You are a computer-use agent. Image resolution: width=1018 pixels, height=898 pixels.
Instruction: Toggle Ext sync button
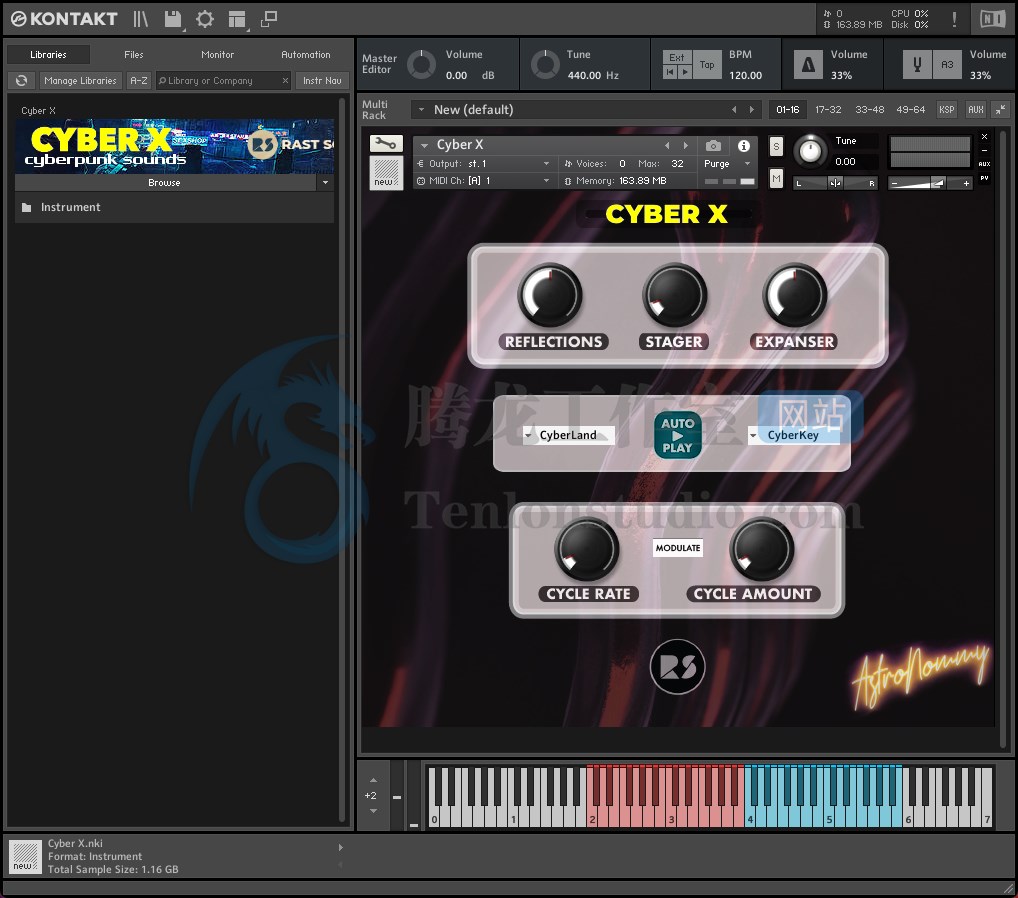tap(677, 58)
